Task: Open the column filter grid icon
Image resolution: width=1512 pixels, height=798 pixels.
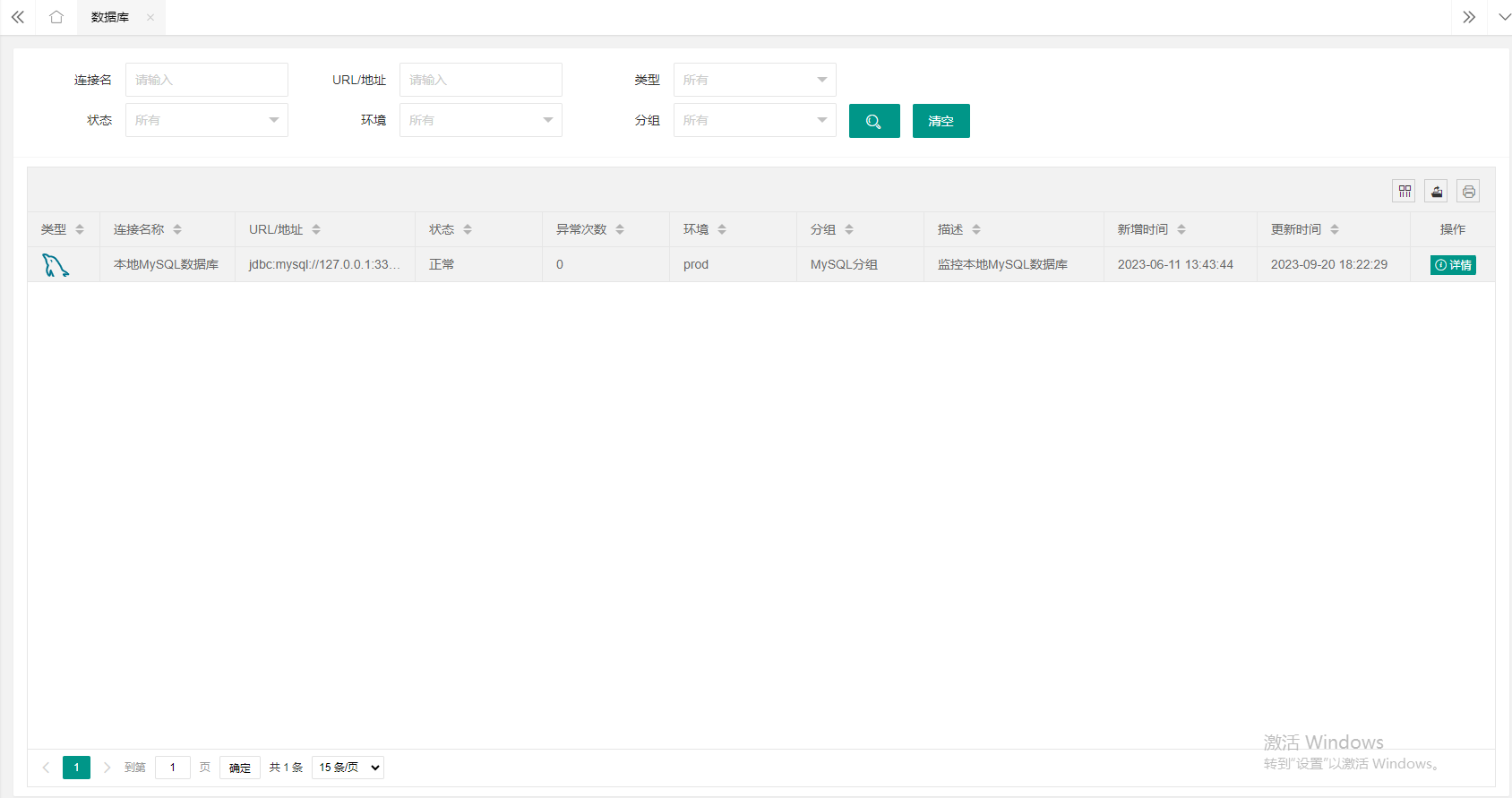Action: (x=1404, y=191)
